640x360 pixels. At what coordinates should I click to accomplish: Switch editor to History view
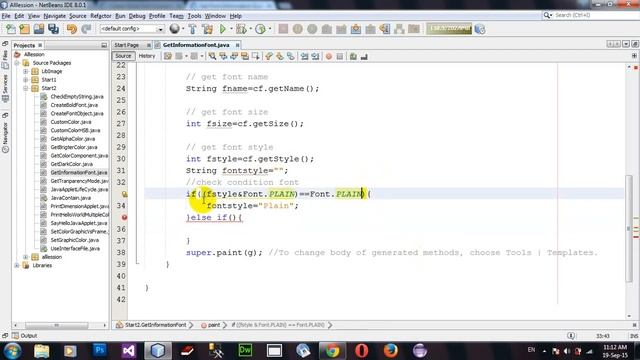[147, 56]
